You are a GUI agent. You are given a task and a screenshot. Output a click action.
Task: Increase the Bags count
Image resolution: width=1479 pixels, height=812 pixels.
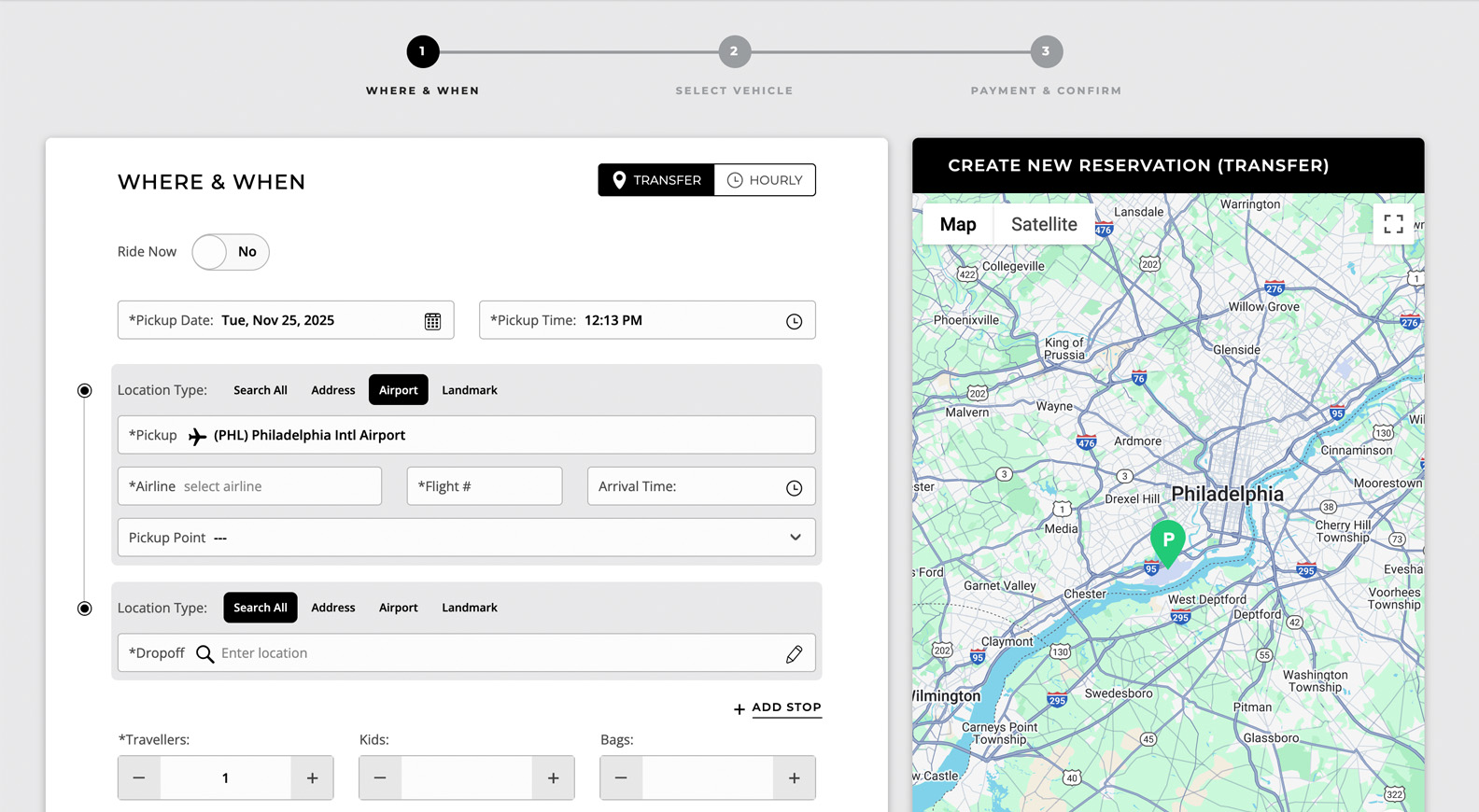794,777
